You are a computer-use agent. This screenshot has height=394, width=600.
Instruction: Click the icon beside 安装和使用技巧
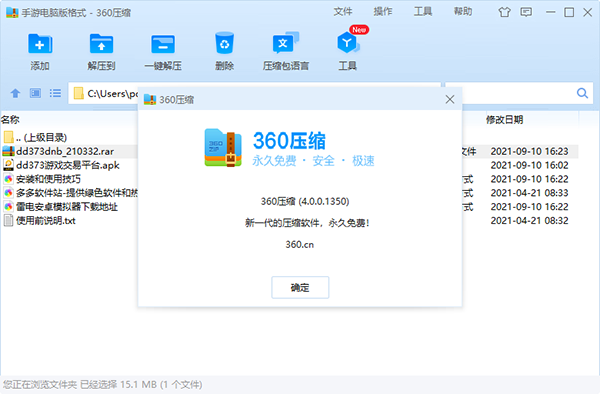[8, 179]
